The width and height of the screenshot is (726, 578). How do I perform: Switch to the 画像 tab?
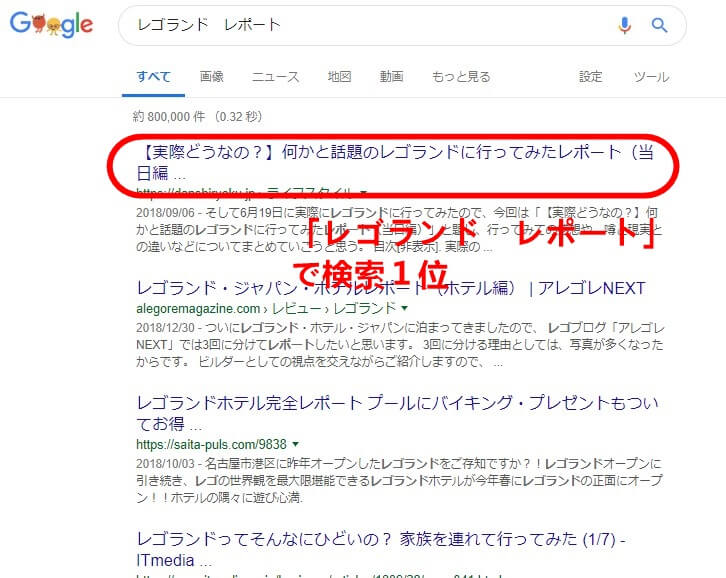[212, 77]
